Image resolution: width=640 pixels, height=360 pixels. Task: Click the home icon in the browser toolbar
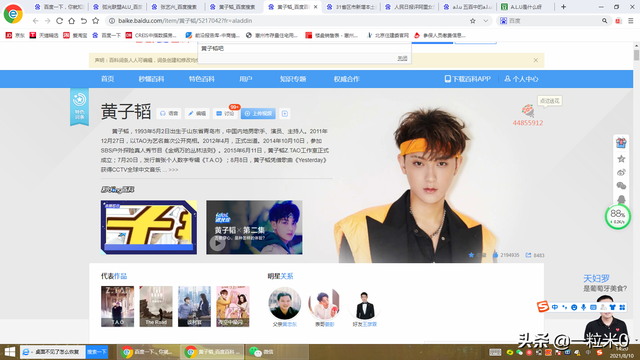pyautogui.click(x=71, y=21)
